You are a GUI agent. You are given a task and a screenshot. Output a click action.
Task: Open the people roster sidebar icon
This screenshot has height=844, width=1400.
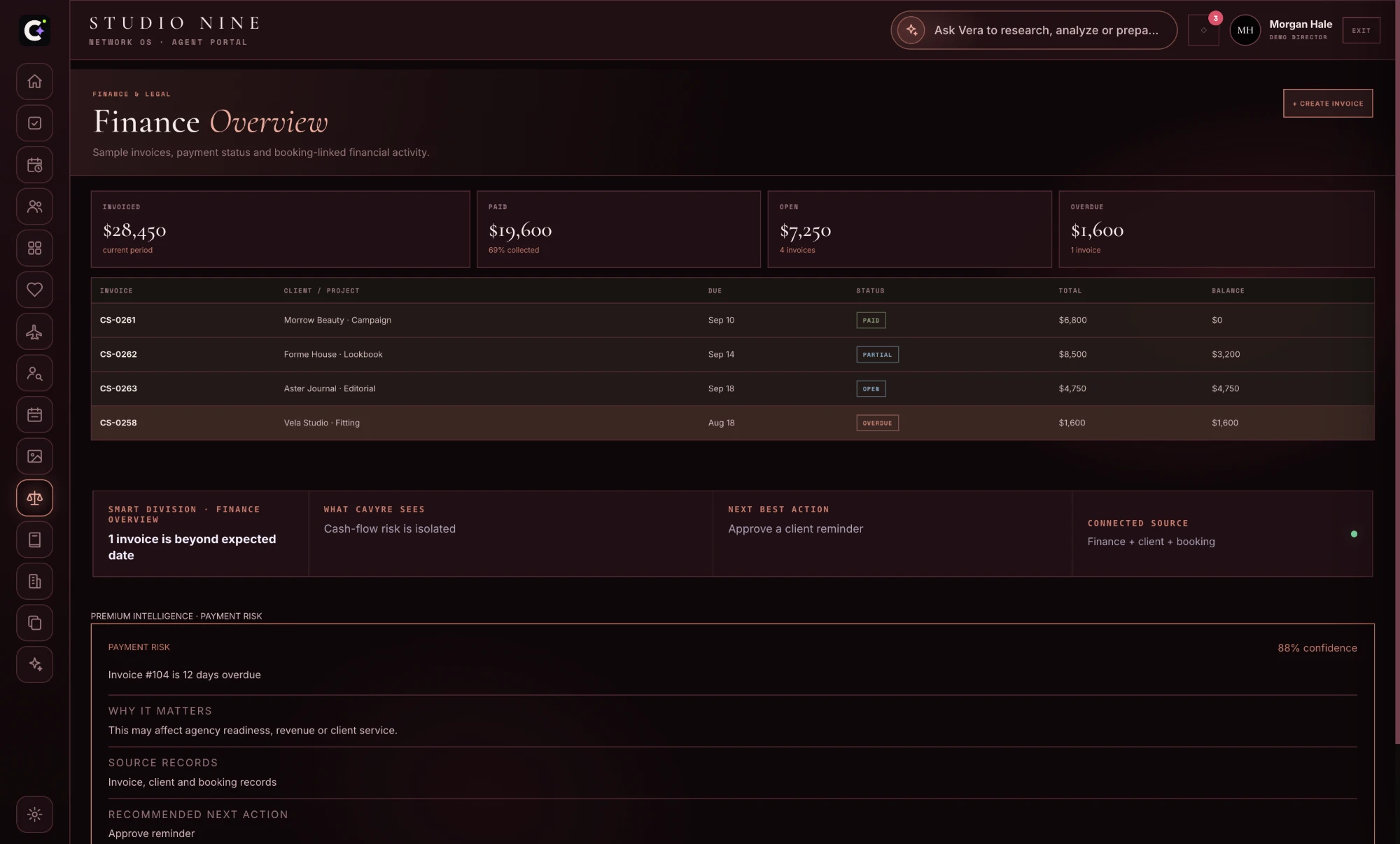point(34,206)
